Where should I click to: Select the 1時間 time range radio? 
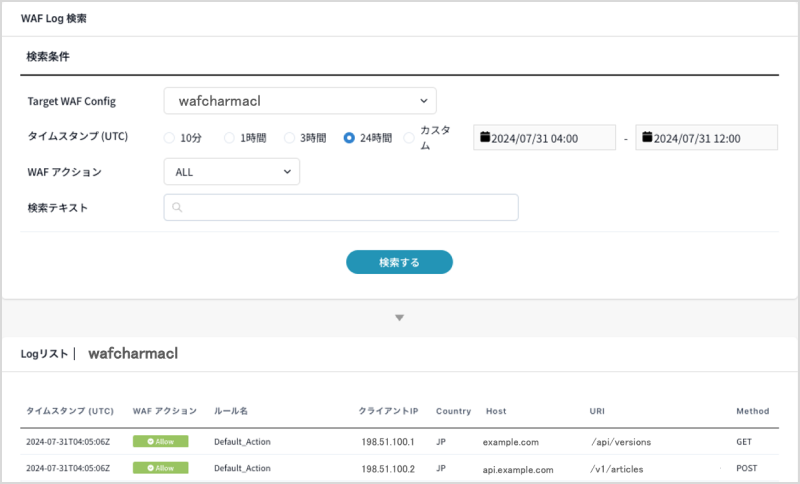click(230, 138)
